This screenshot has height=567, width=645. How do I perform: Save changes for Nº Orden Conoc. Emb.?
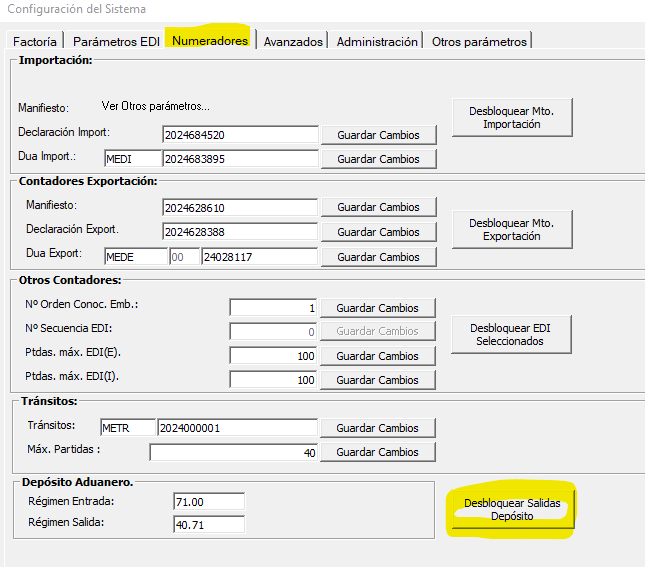tap(378, 308)
